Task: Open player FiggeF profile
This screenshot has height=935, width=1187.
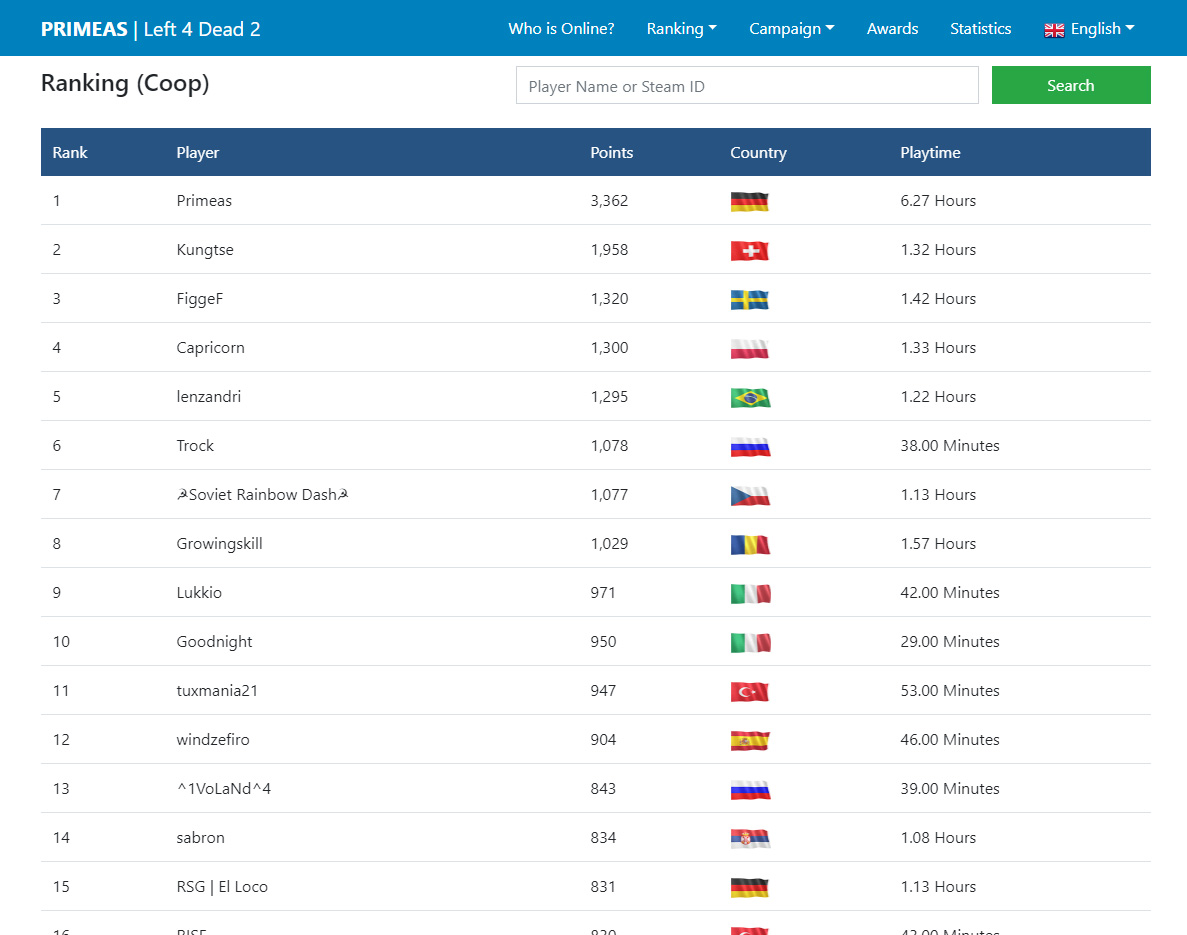Action: [x=200, y=299]
